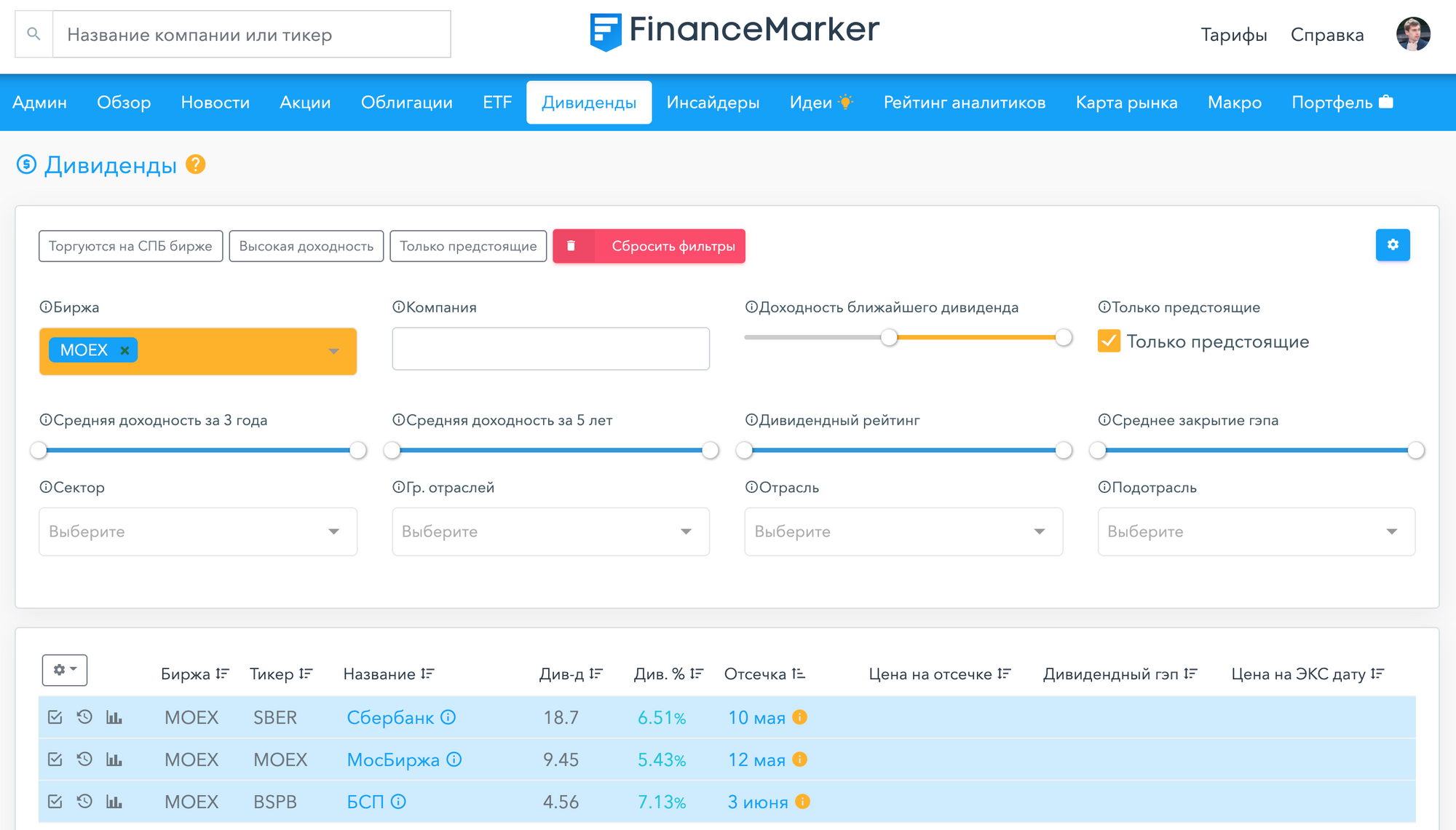Open the user profile avatar

click(1413, 34)
